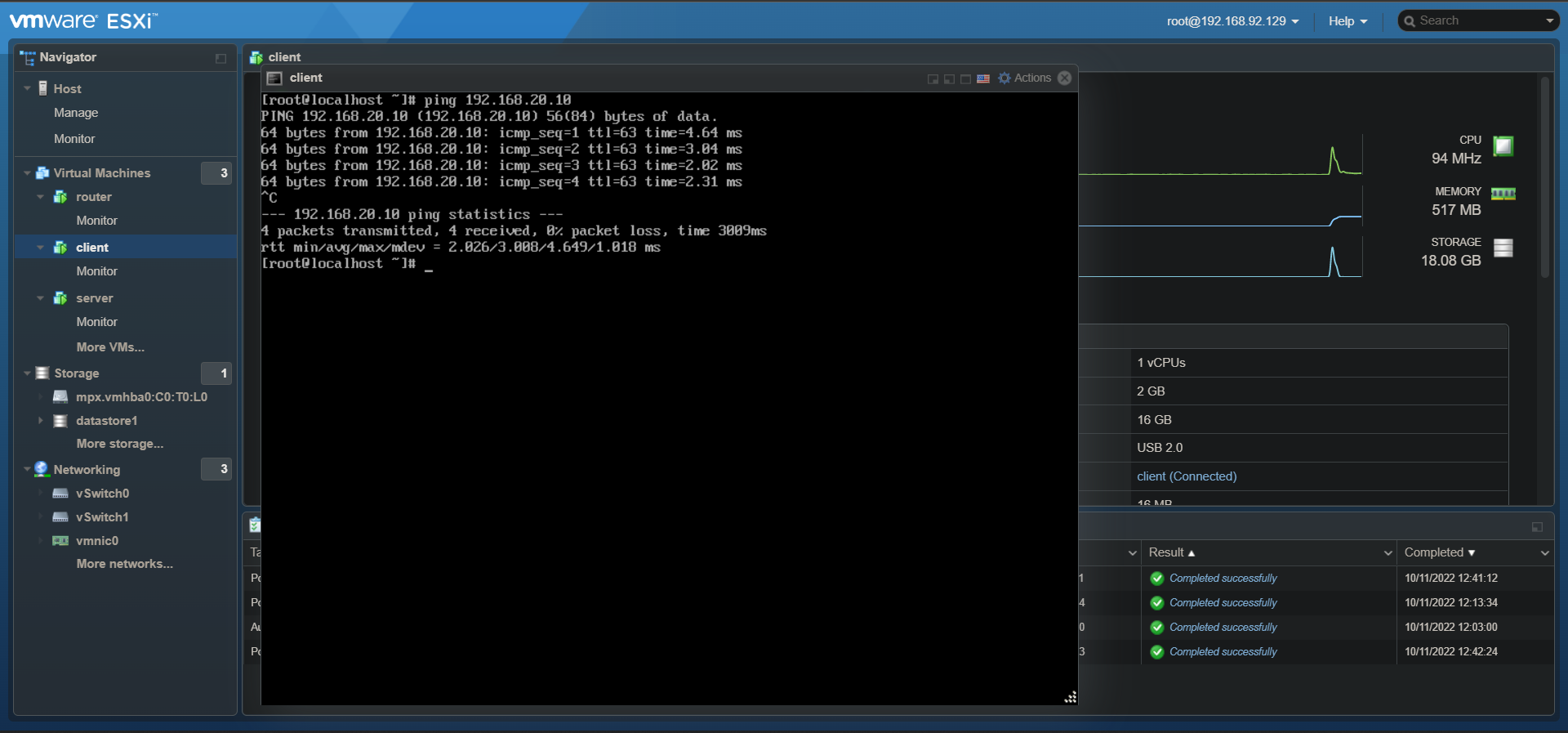This screenshot has height=733, width=1568.
Task: Click the Virtual Machines count badge 3
Action: pos(216,173)
